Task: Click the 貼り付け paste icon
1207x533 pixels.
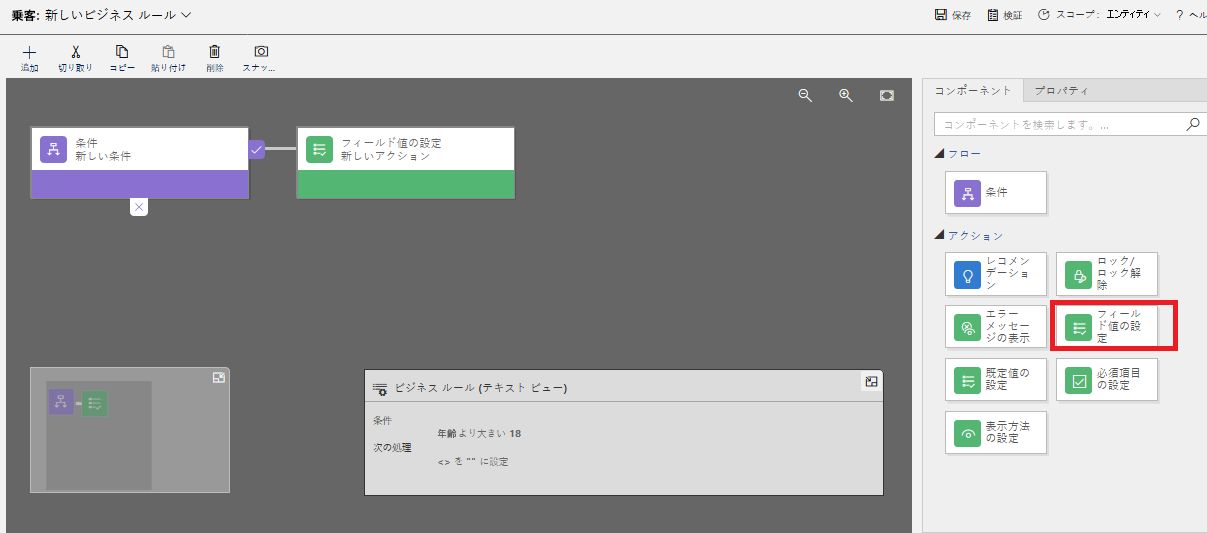Action: [168, 52]
